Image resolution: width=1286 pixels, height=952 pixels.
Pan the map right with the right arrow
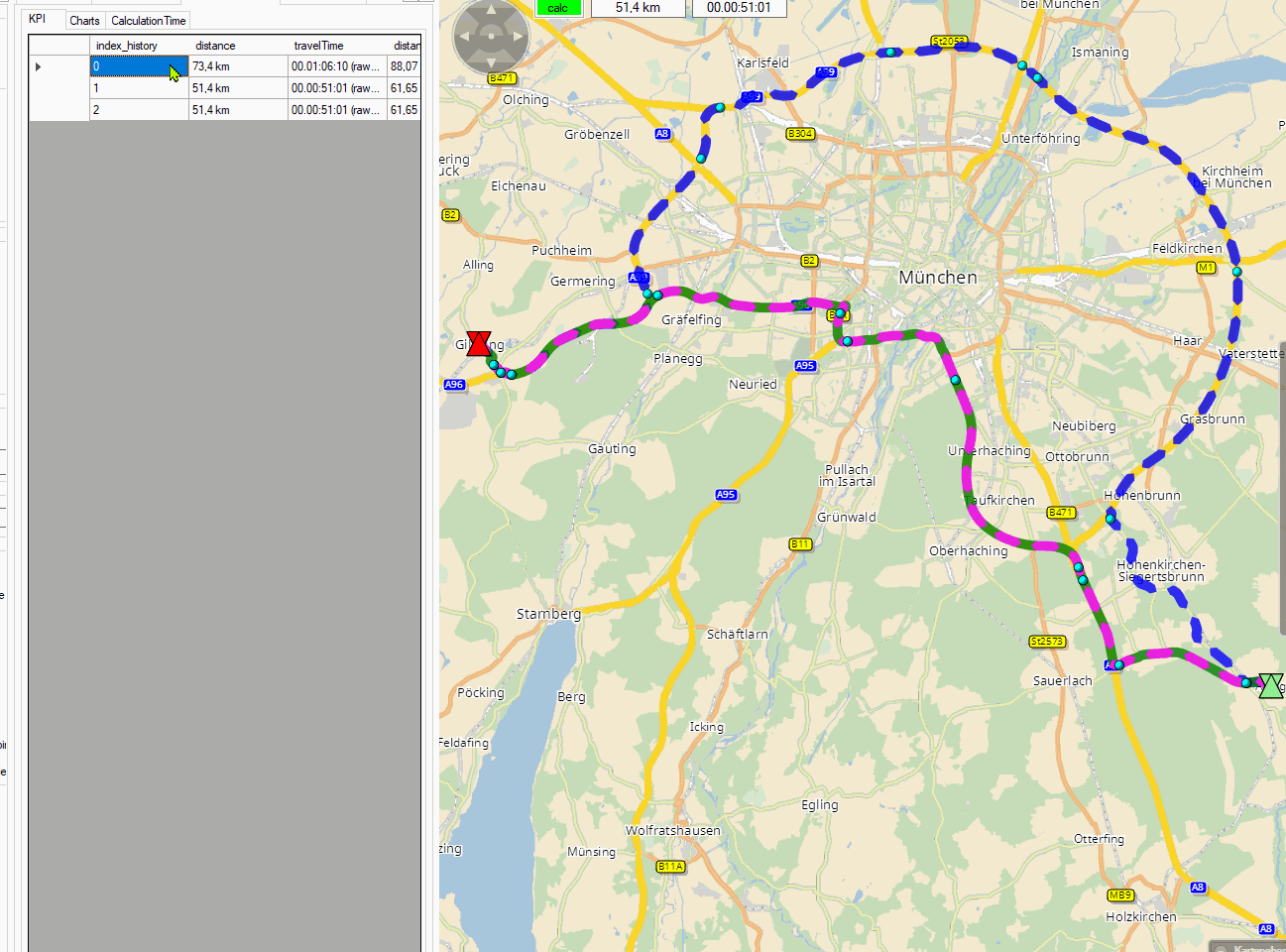pyautogui.click(x=517, y=37)
